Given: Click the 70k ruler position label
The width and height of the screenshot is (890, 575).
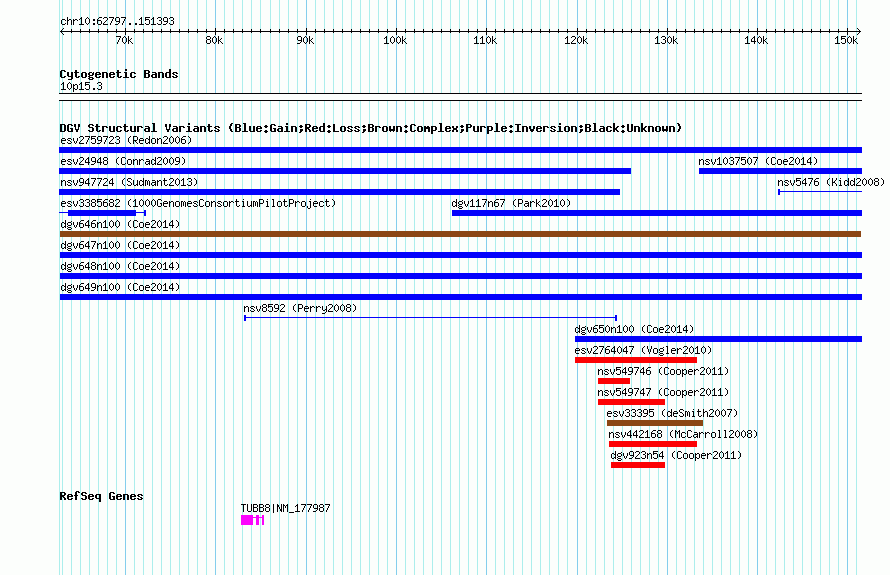Looking at the screenshot, I should [x=124, y=40].
